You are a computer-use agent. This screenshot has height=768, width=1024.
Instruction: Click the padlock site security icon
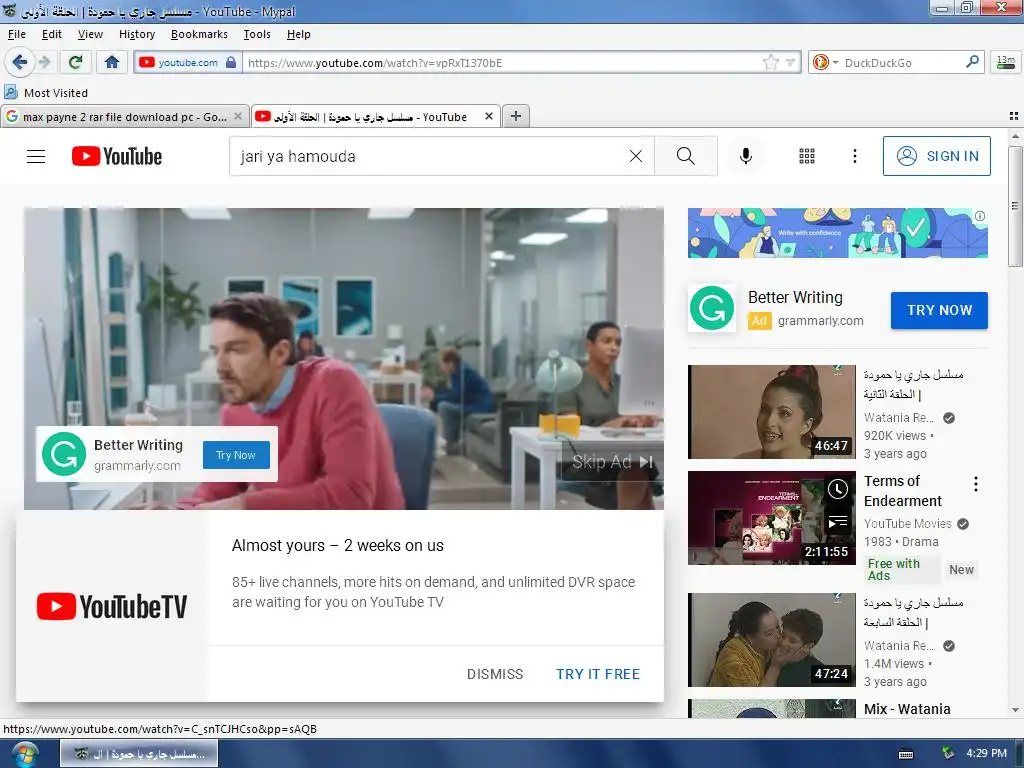(231, 62)
